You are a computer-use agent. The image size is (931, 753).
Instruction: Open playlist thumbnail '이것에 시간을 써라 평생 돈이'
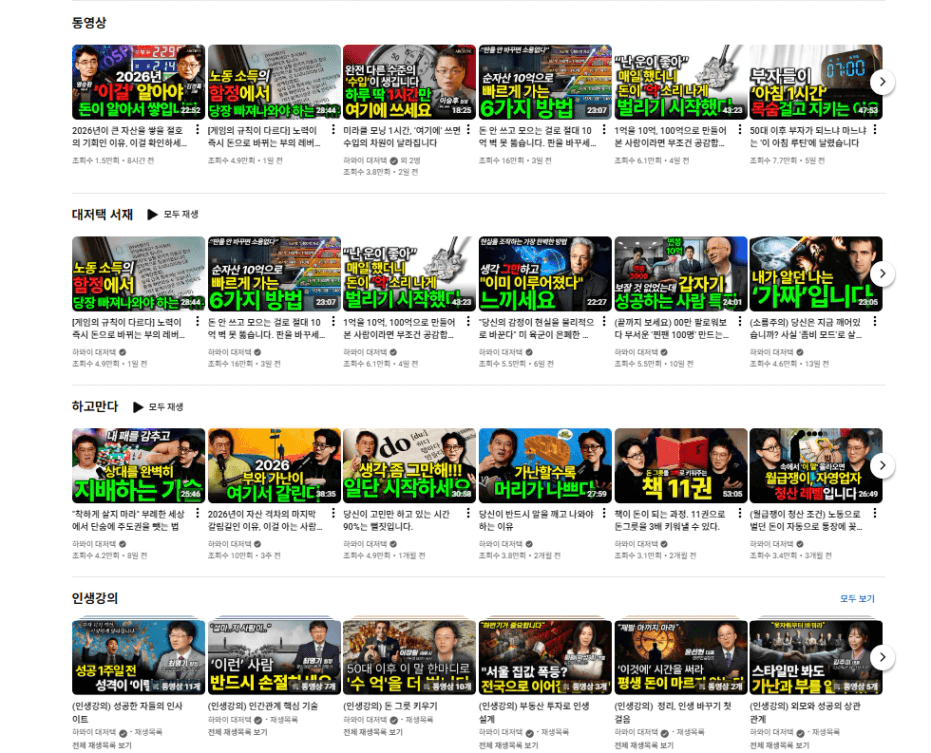(680, 657)
